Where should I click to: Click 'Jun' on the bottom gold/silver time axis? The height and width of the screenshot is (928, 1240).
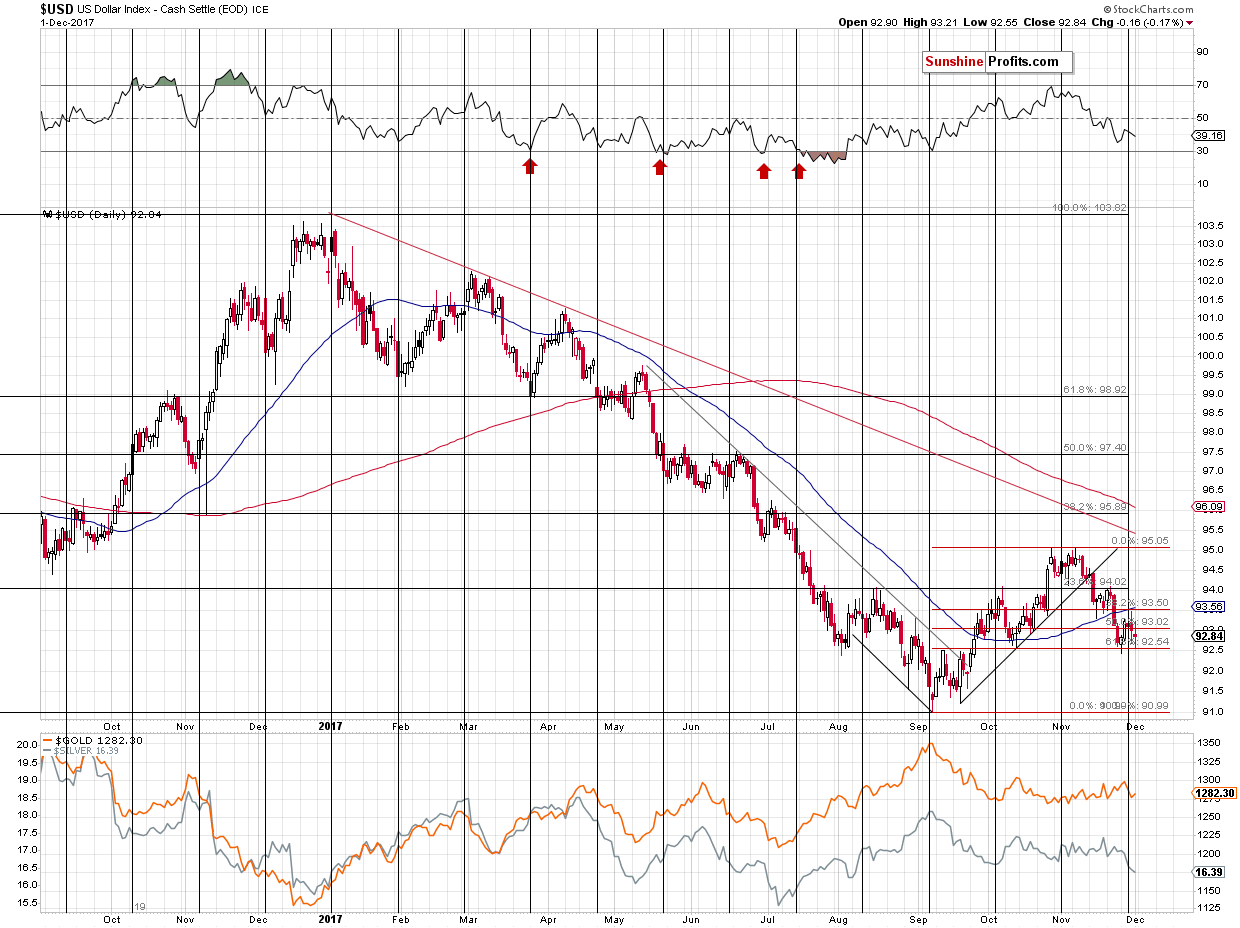691,920
